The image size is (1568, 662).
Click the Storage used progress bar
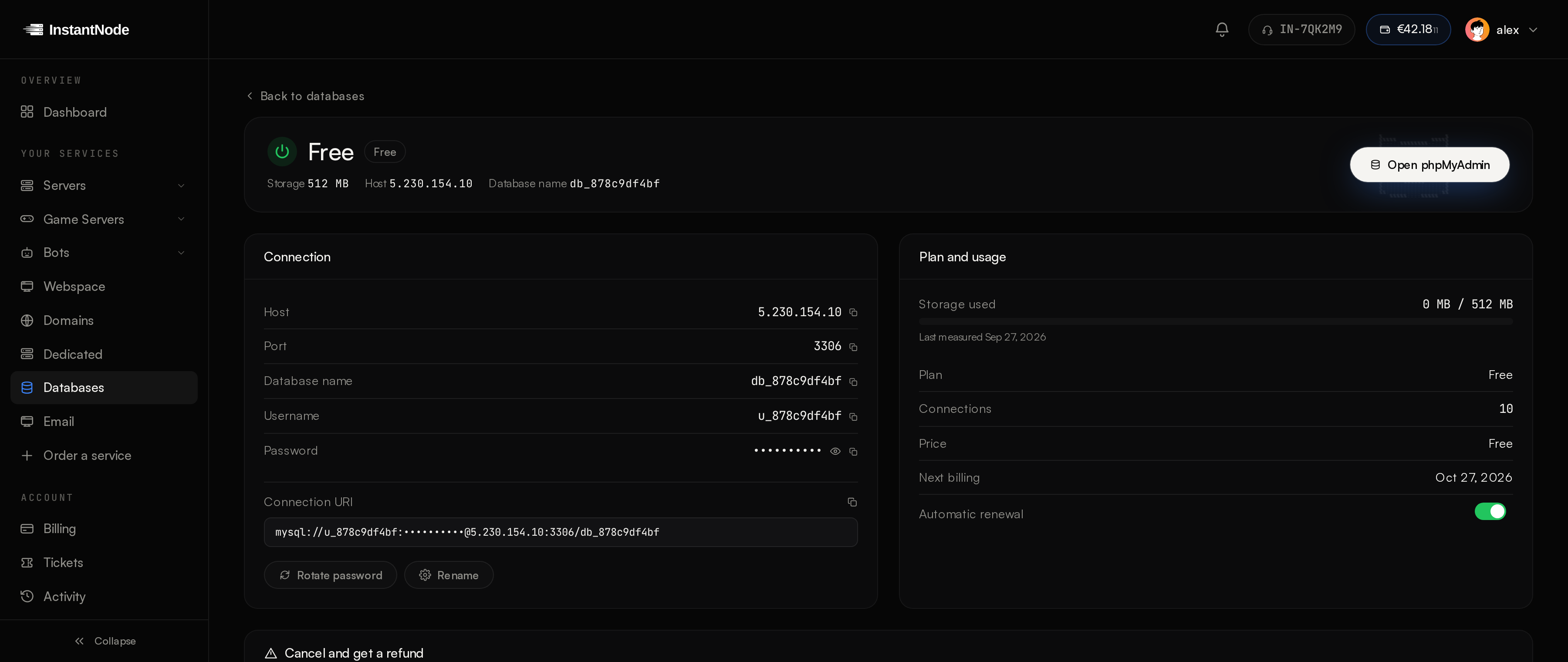(1215, 321)
